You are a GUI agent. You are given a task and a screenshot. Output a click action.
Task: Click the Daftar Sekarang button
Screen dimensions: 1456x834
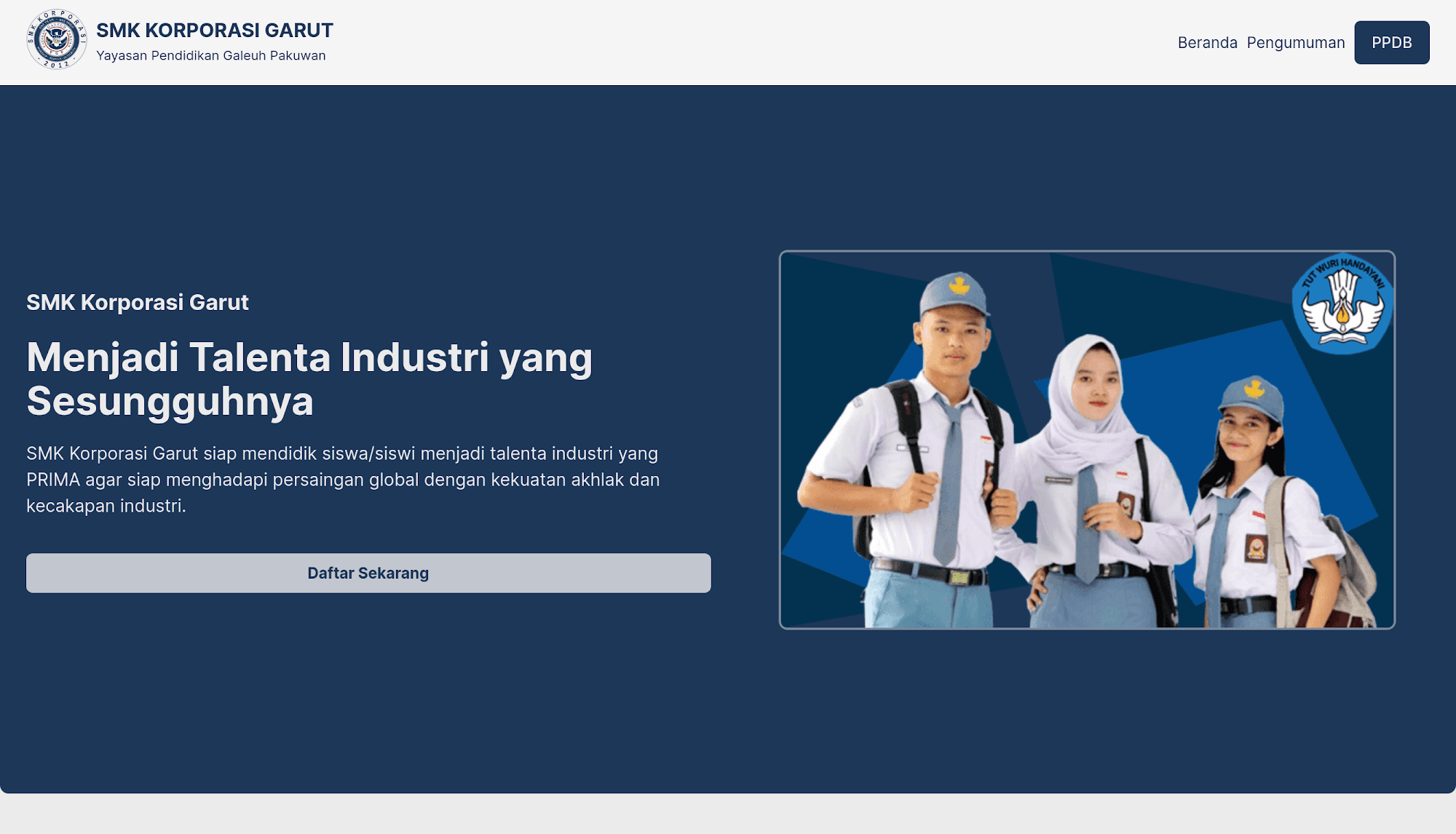click(368, 573)
